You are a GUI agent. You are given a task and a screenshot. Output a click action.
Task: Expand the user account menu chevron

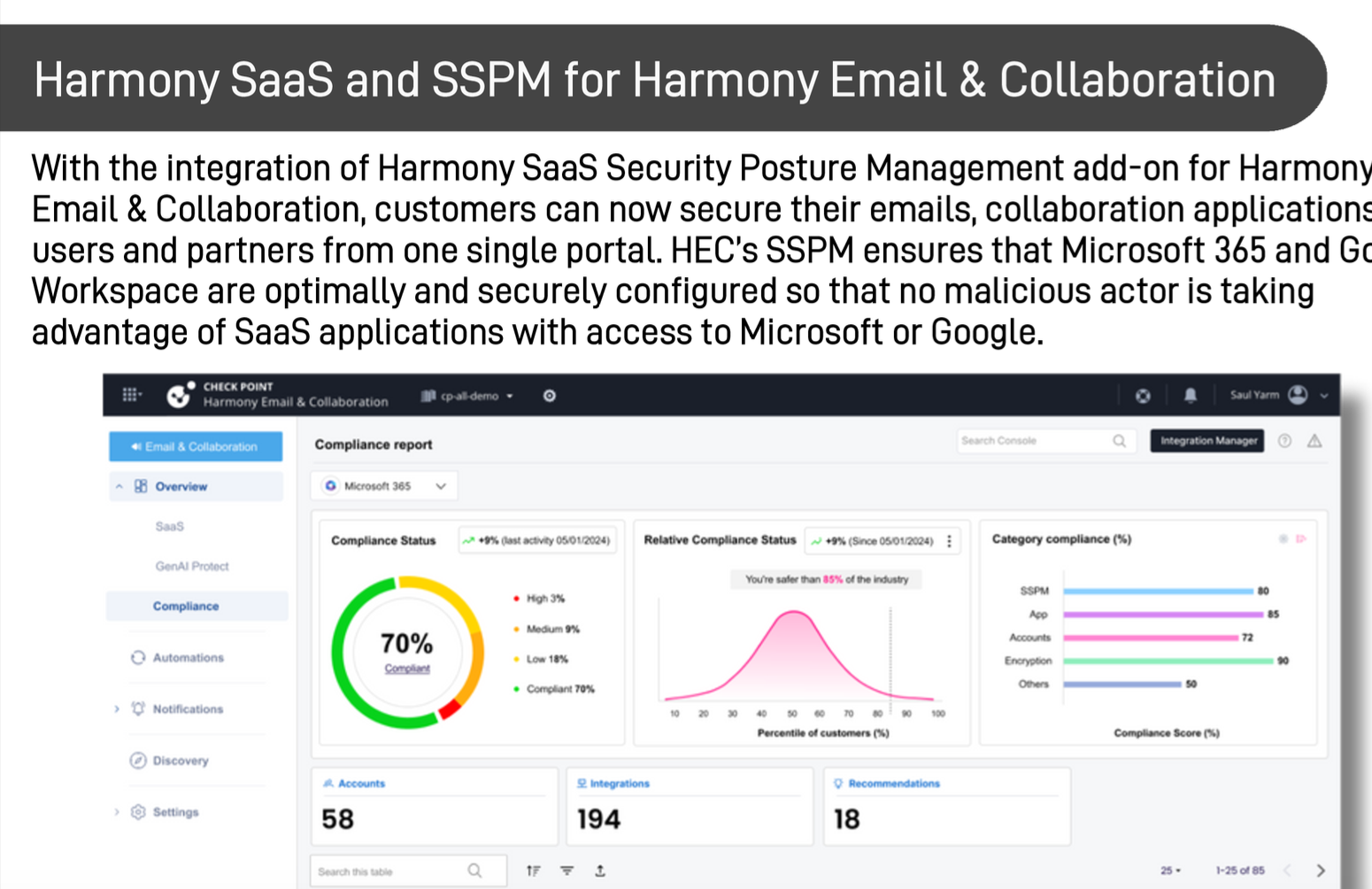(x=1324, y=396)
